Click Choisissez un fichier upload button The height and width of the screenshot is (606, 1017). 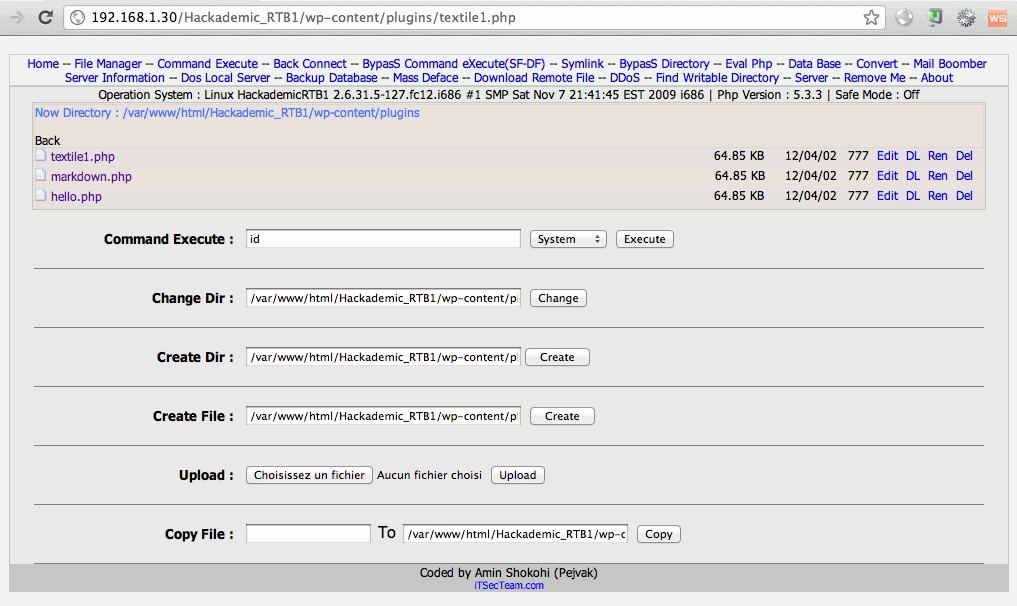coord(309,475)
